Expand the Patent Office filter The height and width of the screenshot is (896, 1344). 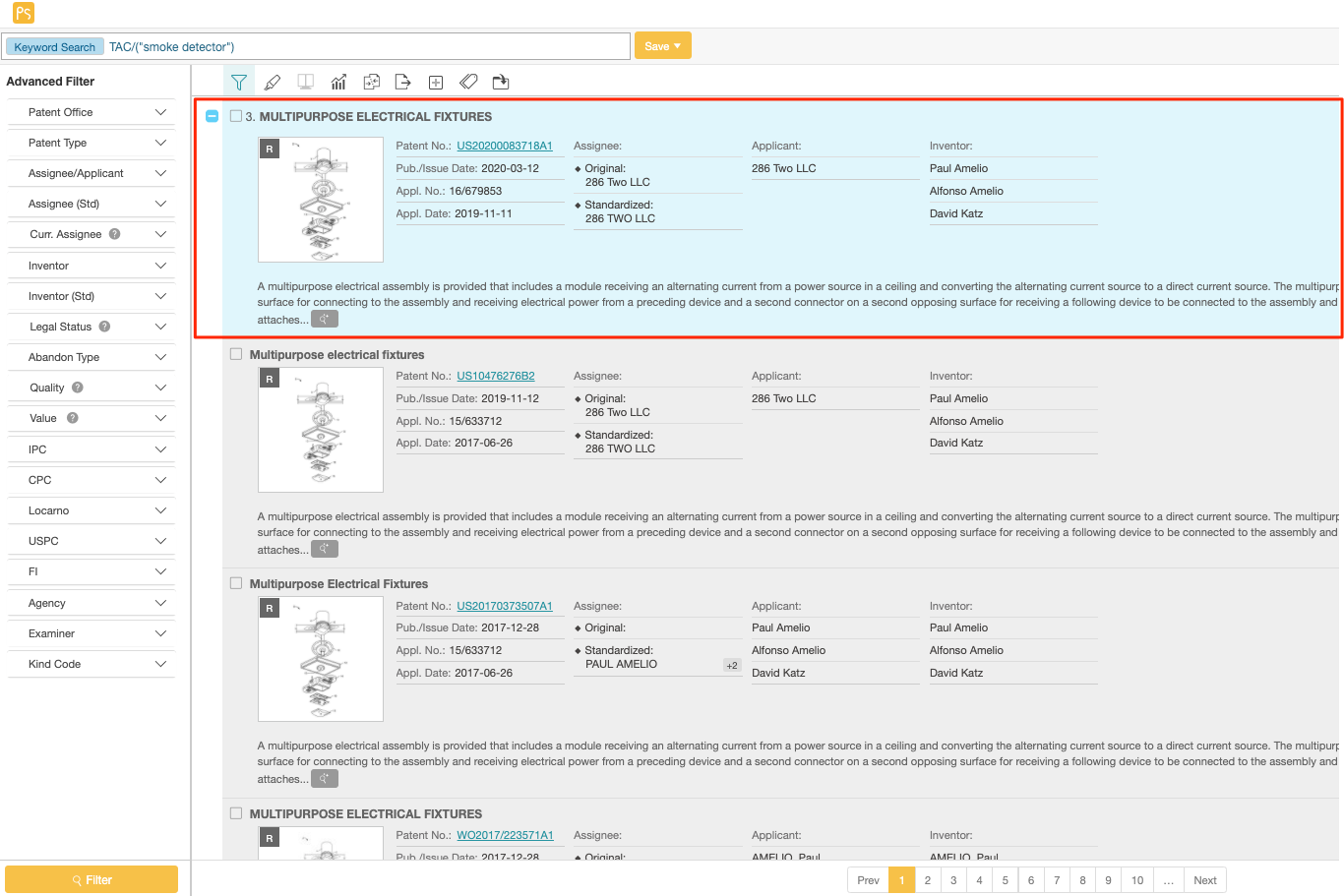pyautogui.click(x=91, y=112)
